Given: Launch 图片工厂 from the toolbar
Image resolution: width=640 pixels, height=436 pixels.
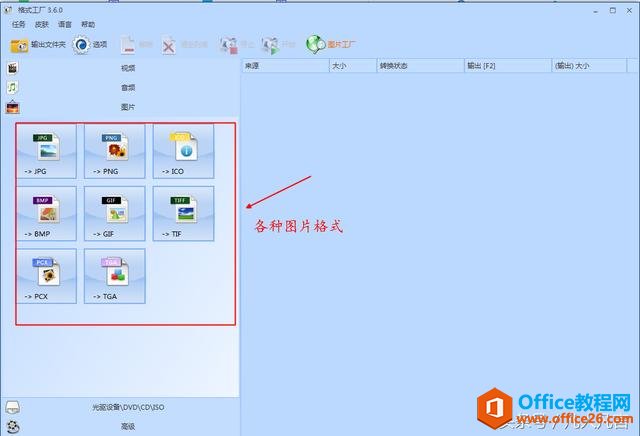Looking at the screenshot, I should [x=331, y=44].
